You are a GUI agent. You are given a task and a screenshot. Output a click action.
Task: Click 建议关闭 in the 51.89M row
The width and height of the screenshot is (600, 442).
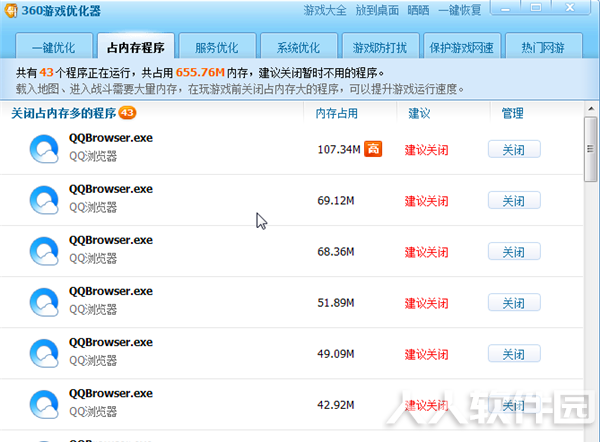tap(426, 303)
